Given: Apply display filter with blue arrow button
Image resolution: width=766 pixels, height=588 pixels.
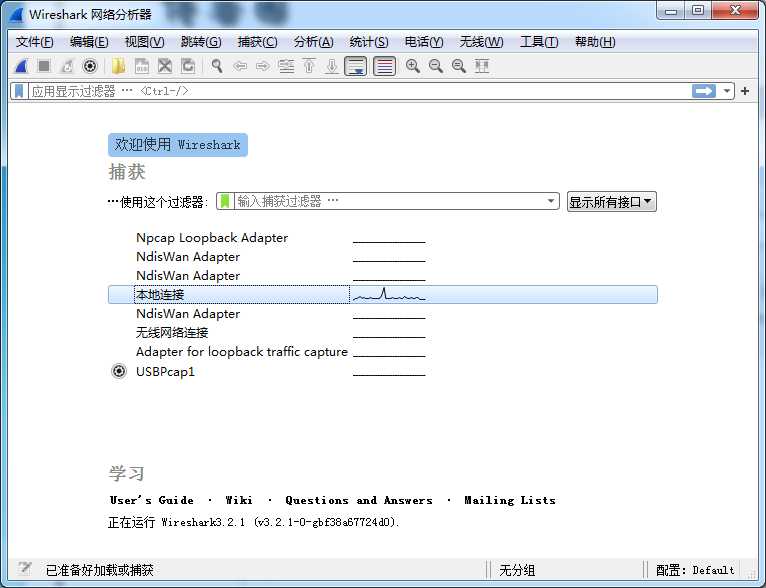Looking at the screenshot, I should click(x=704, y=91).
